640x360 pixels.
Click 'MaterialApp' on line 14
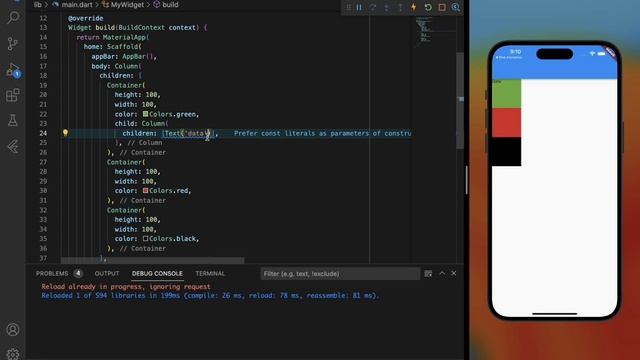(124, 37)
